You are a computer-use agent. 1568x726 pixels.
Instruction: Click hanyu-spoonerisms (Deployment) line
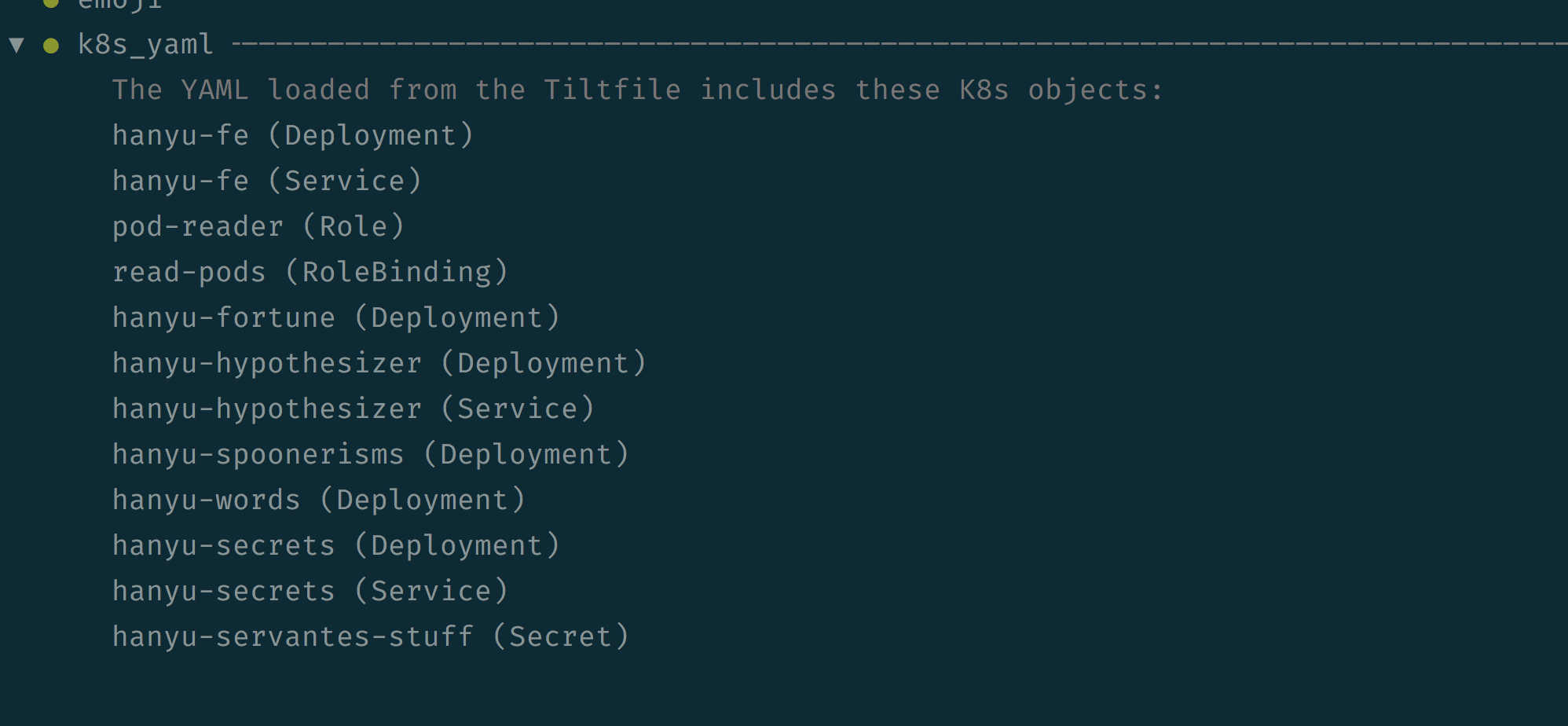click(x=371, y=455)
